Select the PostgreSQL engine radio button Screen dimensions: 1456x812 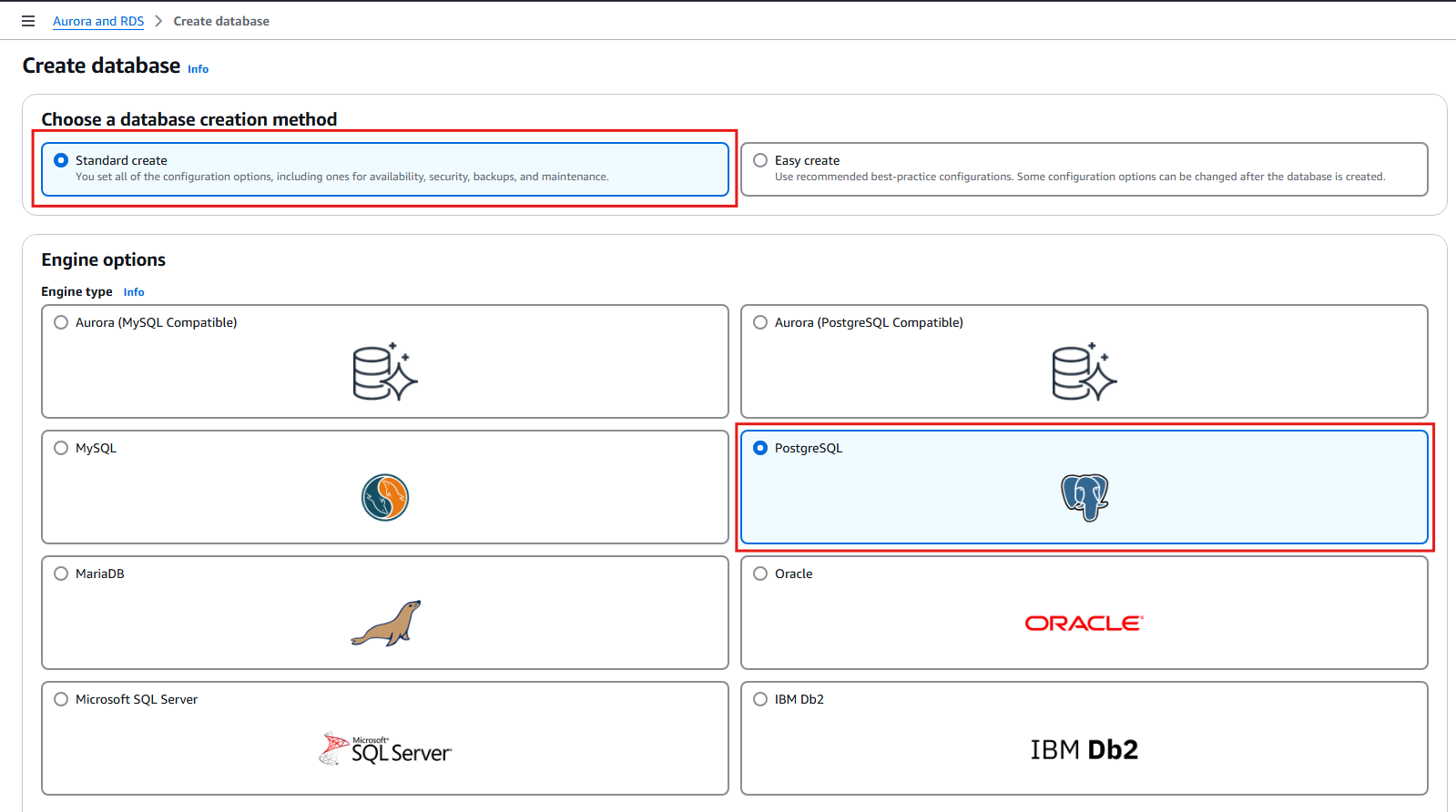[760, 448]
